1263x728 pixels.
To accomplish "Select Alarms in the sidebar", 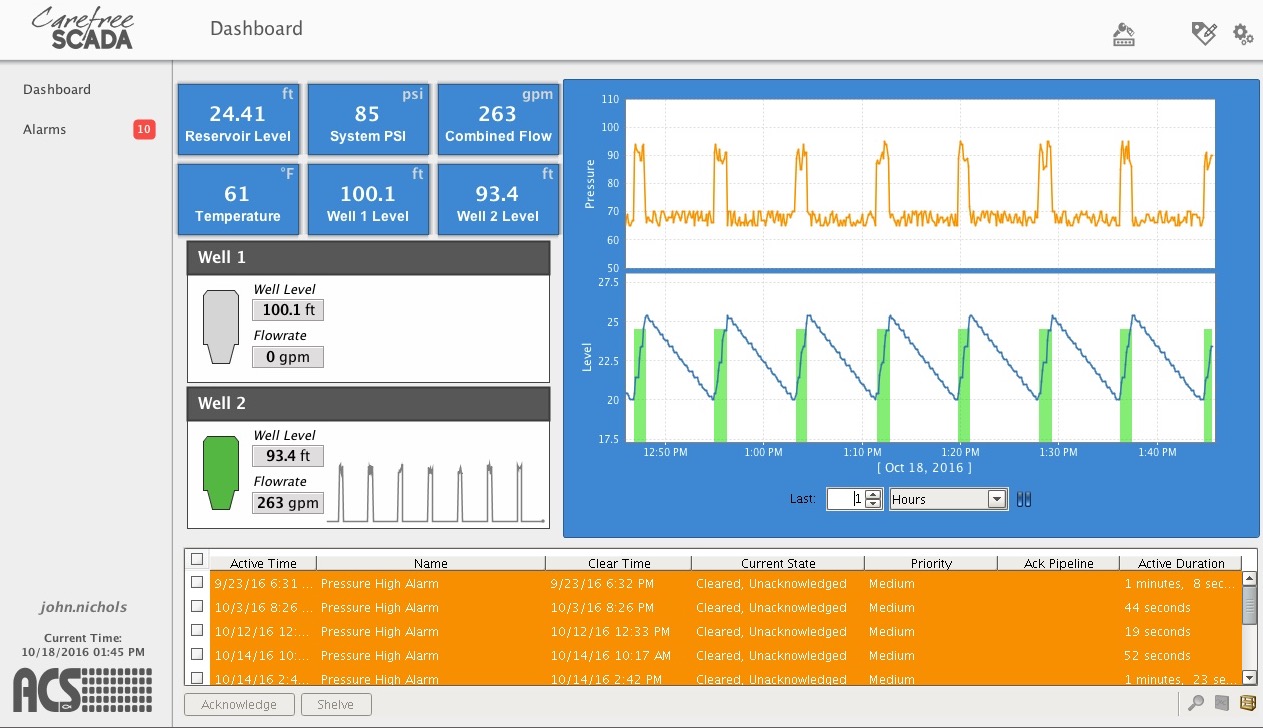I will point(44,129).
